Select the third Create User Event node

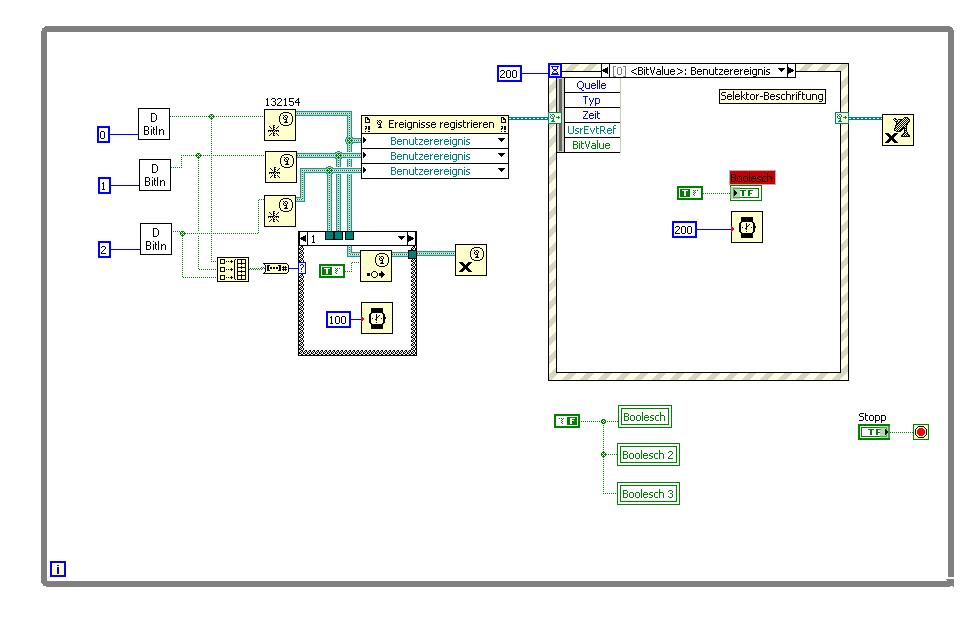280,211
